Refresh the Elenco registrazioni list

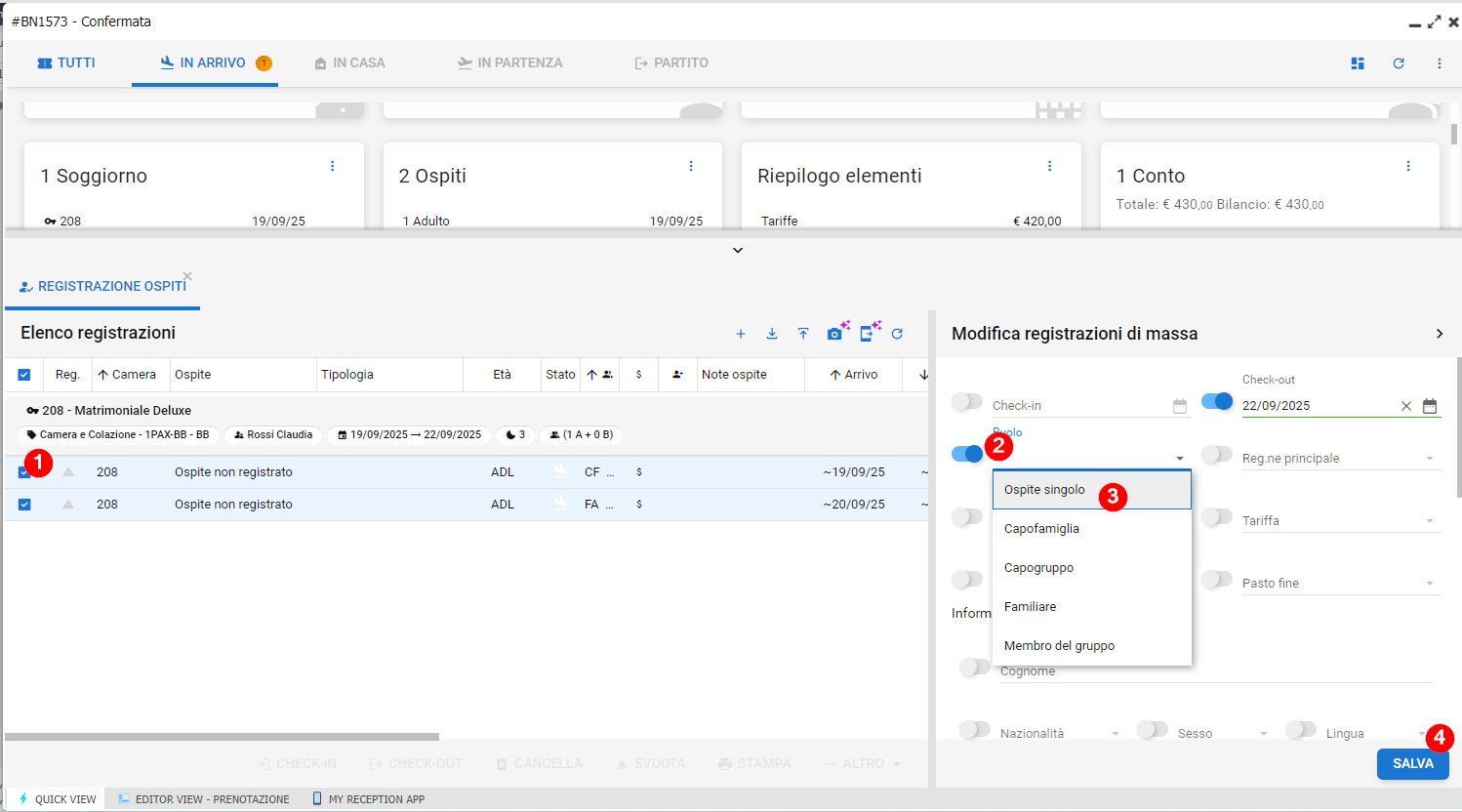tap(897, 334)
